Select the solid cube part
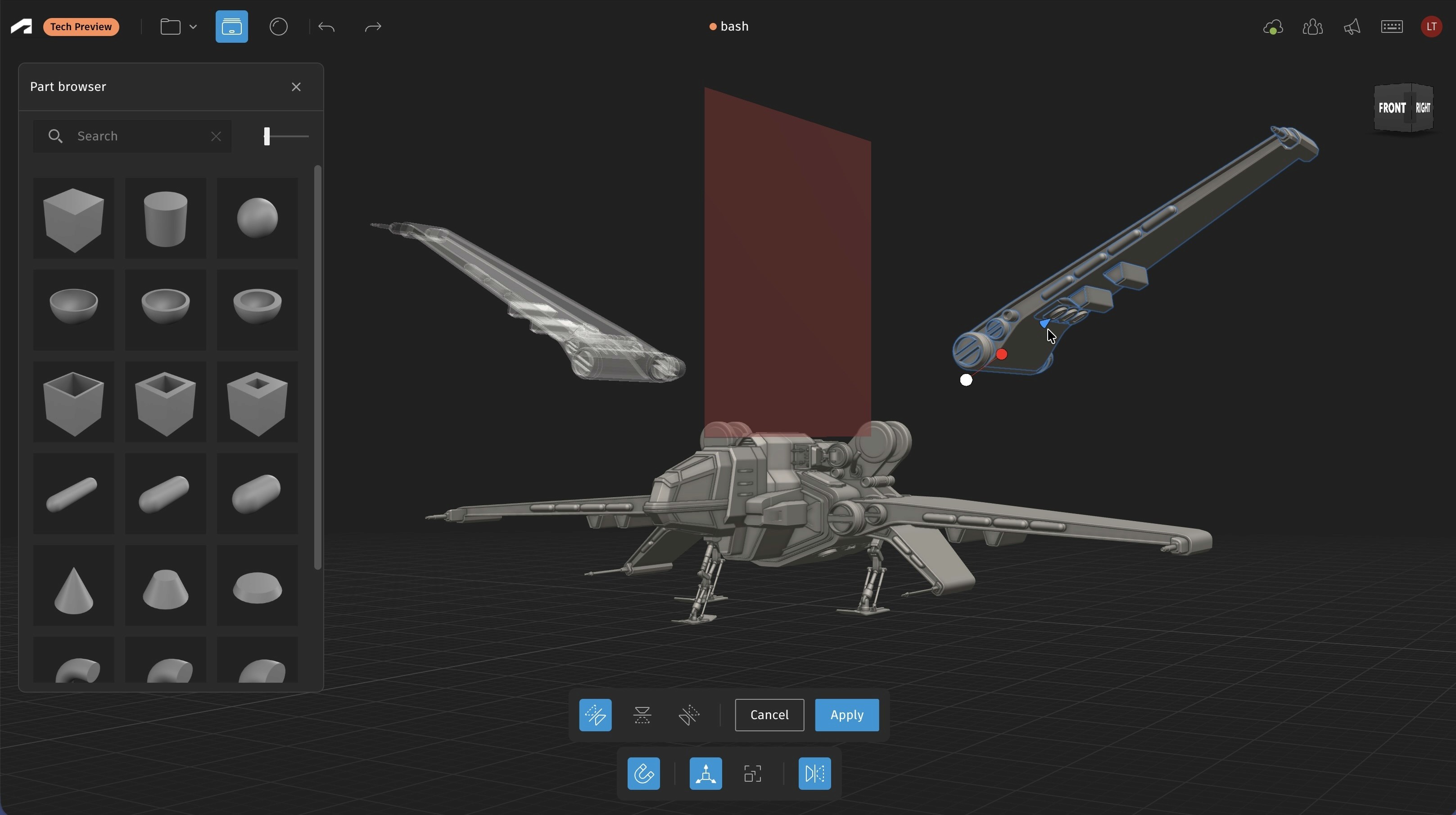1456x815 pixels. pyautogui.click(x=73, y=219)
